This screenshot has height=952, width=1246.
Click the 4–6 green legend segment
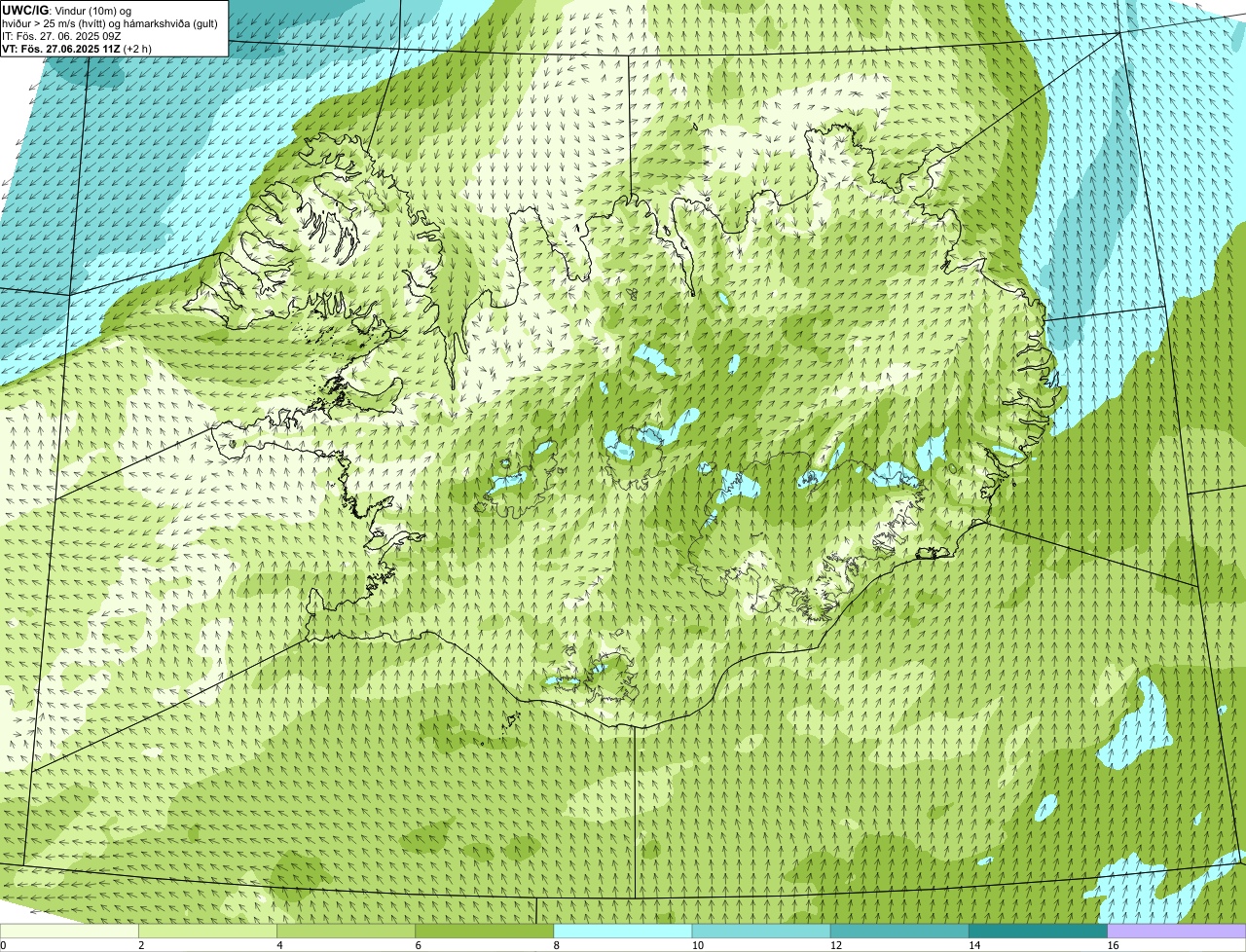347,932
